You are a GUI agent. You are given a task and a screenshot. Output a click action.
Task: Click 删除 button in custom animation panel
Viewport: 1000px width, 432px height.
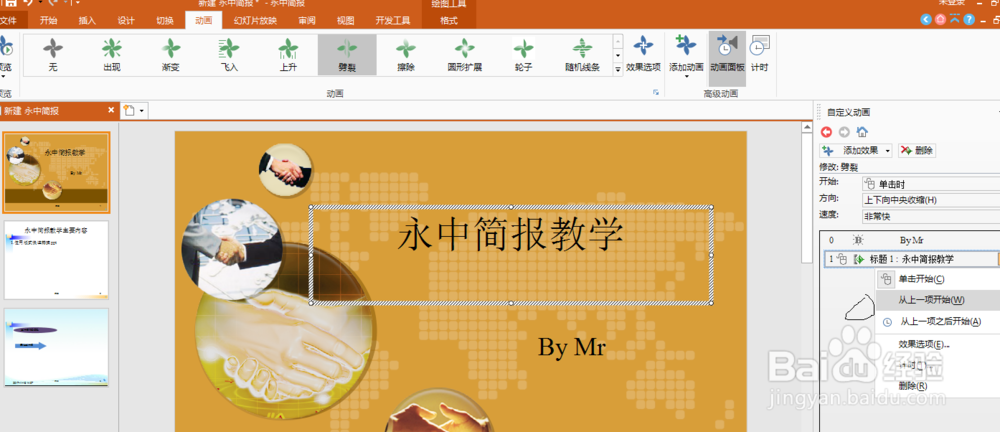917,151
